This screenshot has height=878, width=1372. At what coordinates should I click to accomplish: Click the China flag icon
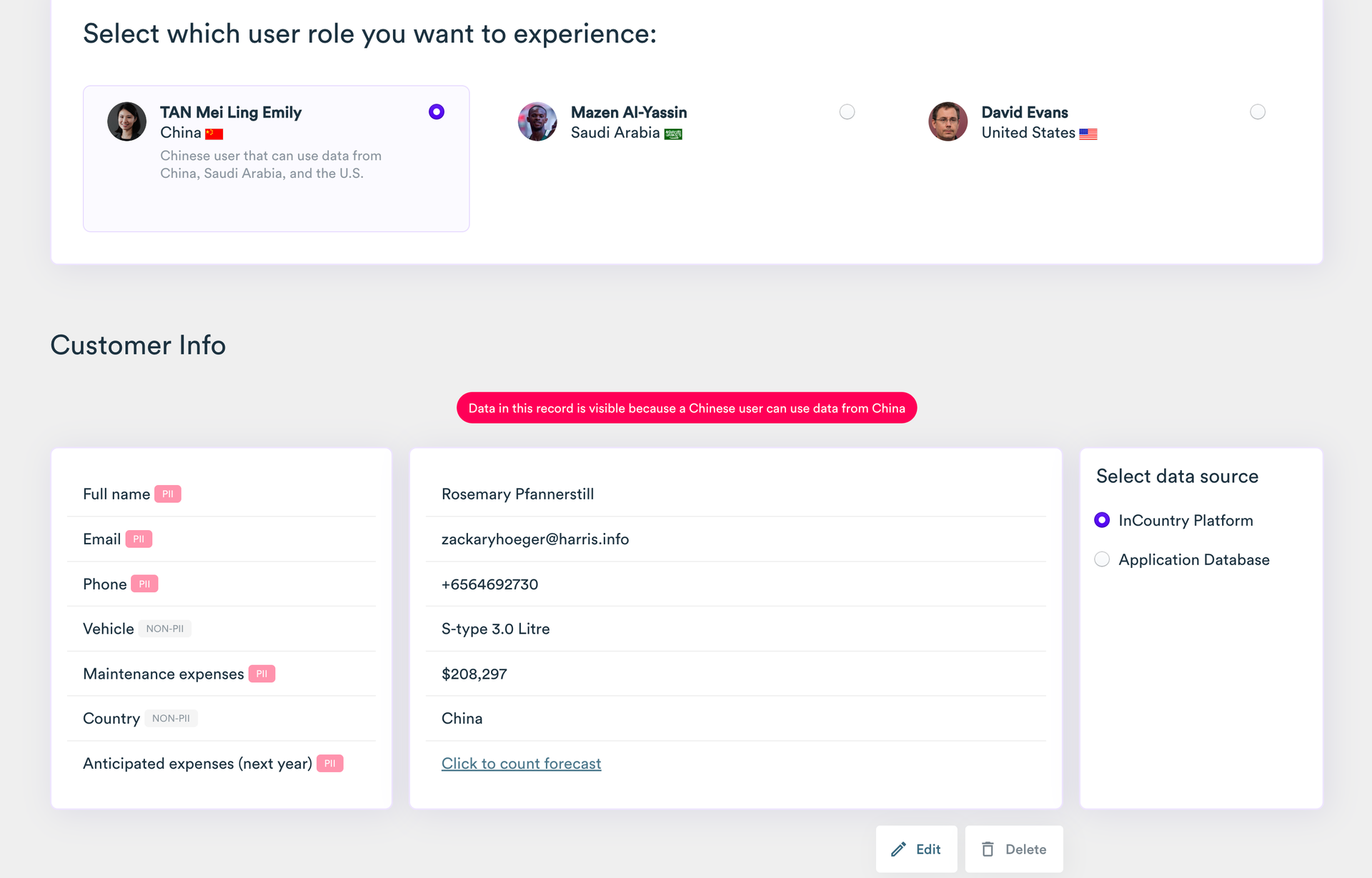click(x=214, y=134)
